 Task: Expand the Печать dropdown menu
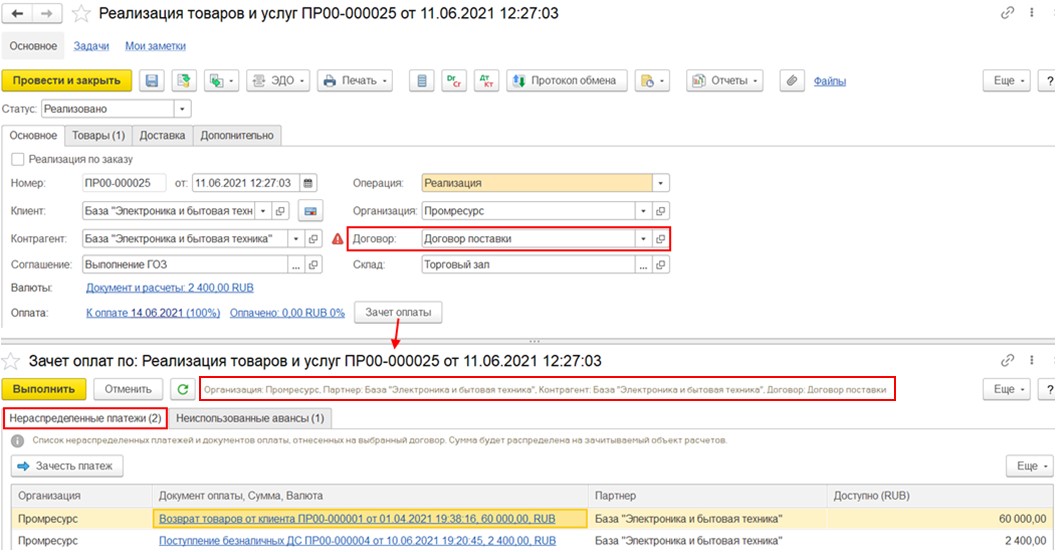coord(385,81)
